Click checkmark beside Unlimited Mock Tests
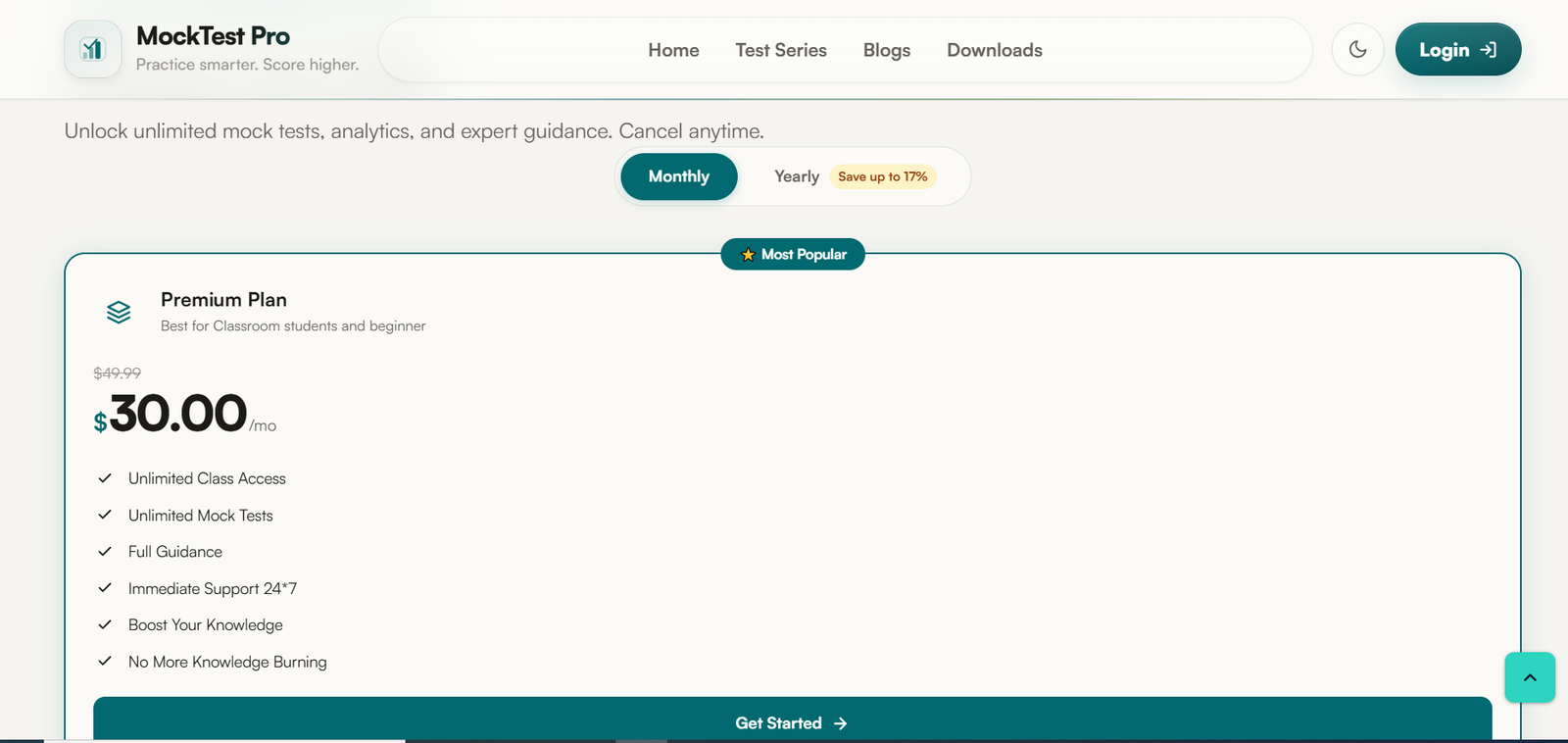Viewport: 1568px width, 743px height. click(105, 515)
